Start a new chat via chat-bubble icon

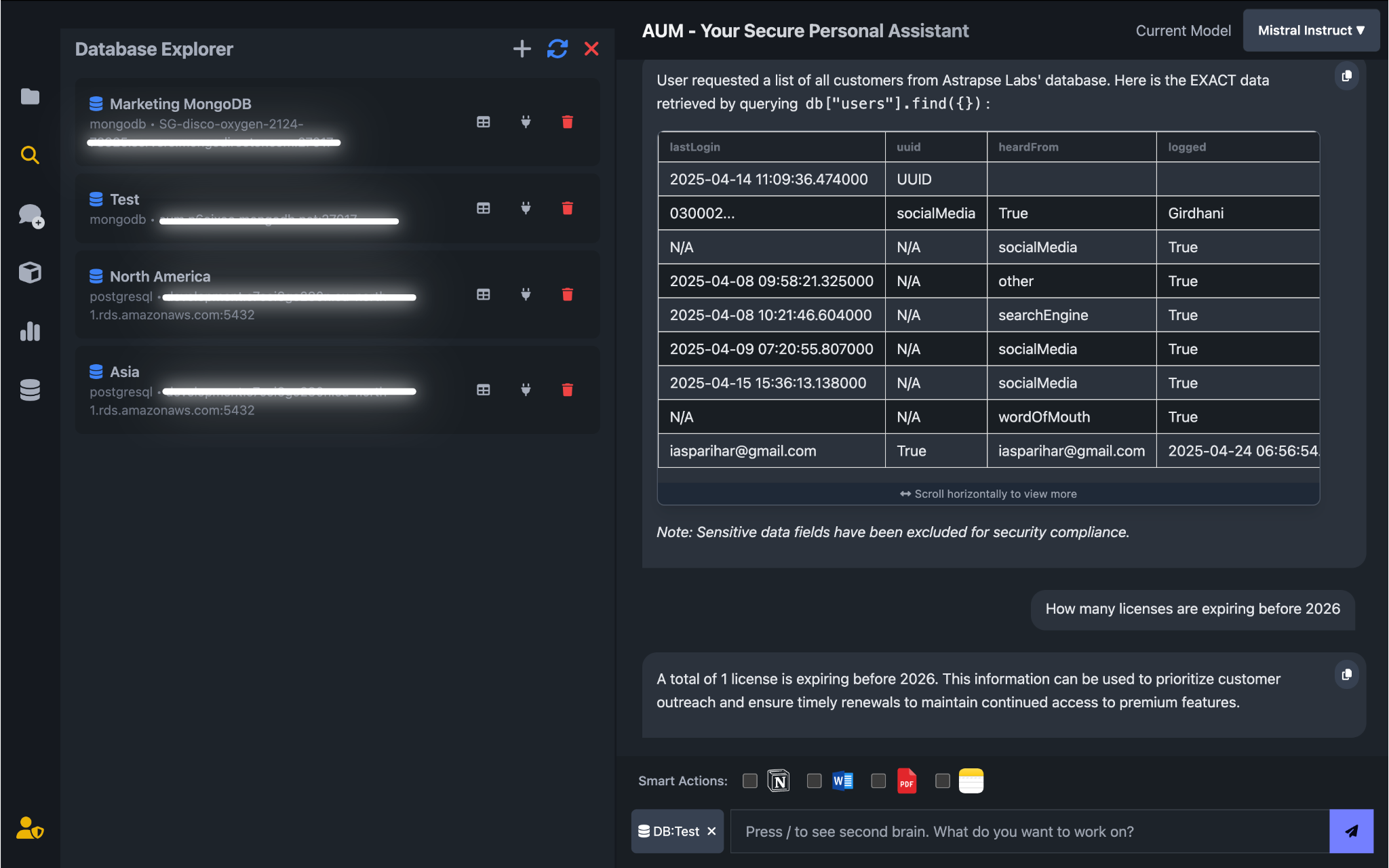tap(31, 216)
